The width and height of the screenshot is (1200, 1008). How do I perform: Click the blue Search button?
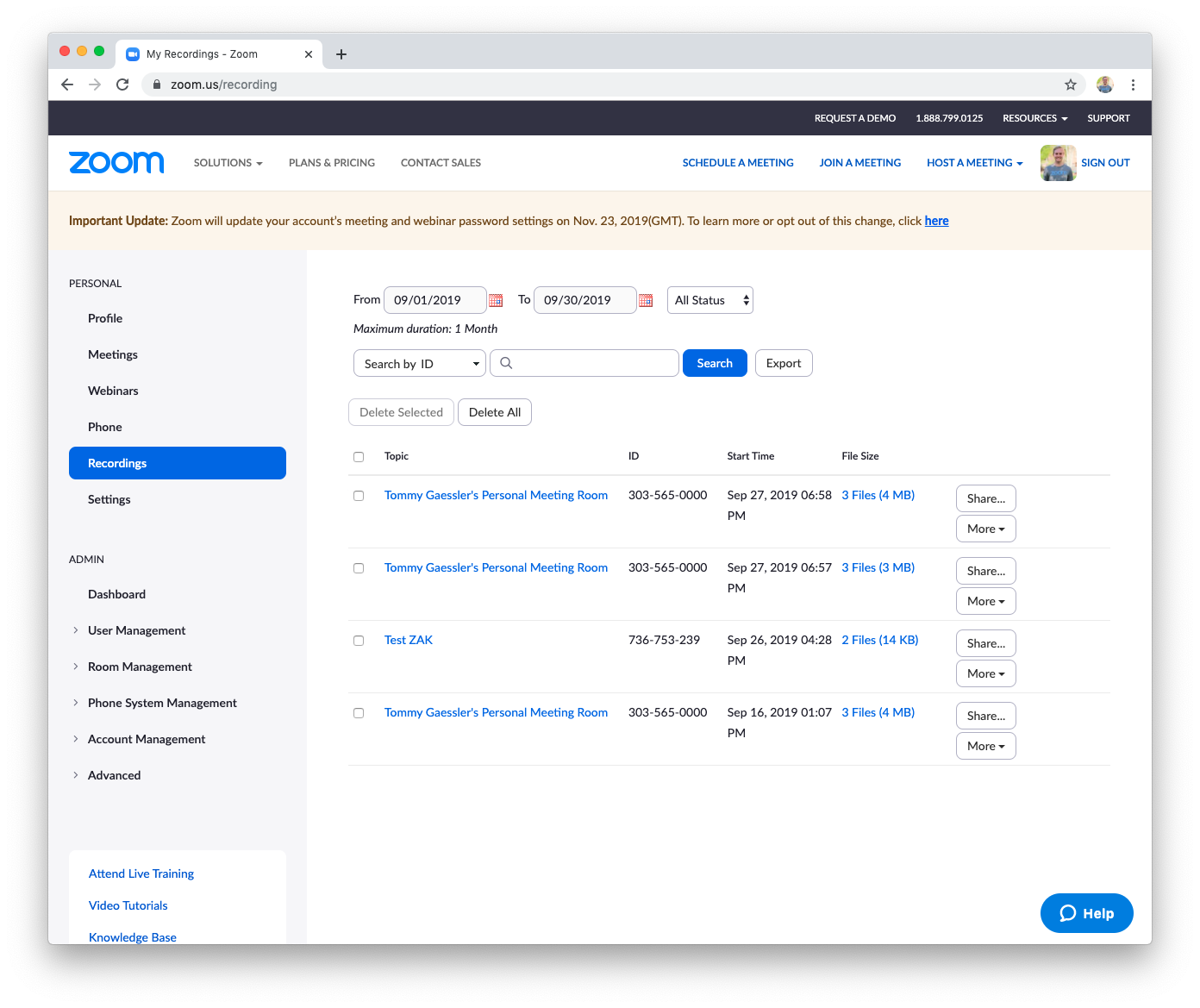715,363
